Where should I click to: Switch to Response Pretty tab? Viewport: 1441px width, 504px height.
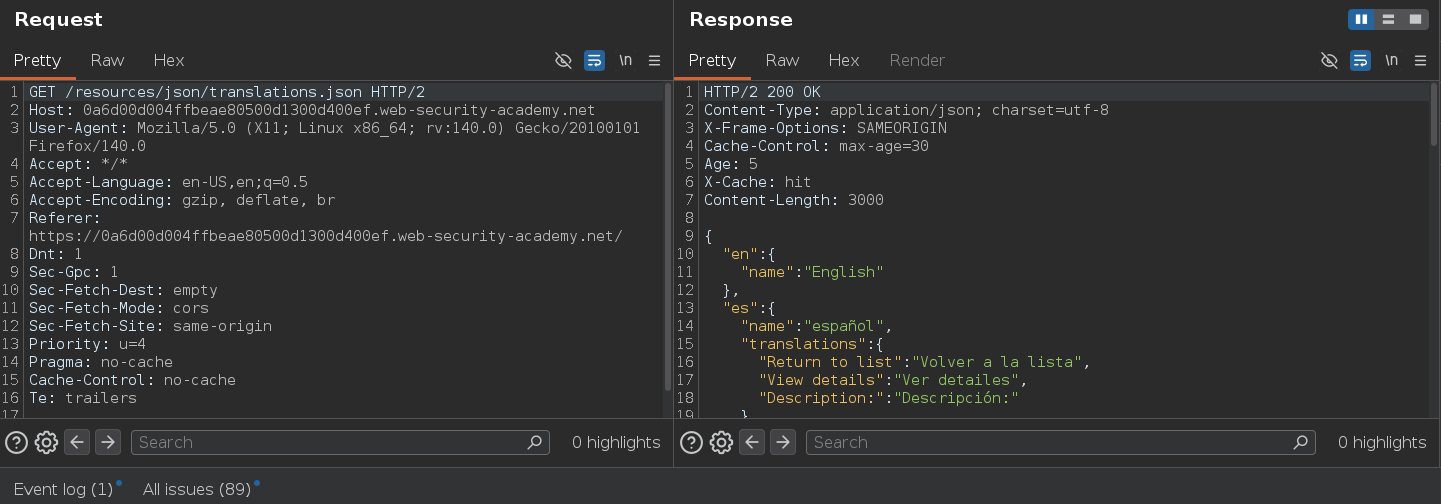coord(712,61)
